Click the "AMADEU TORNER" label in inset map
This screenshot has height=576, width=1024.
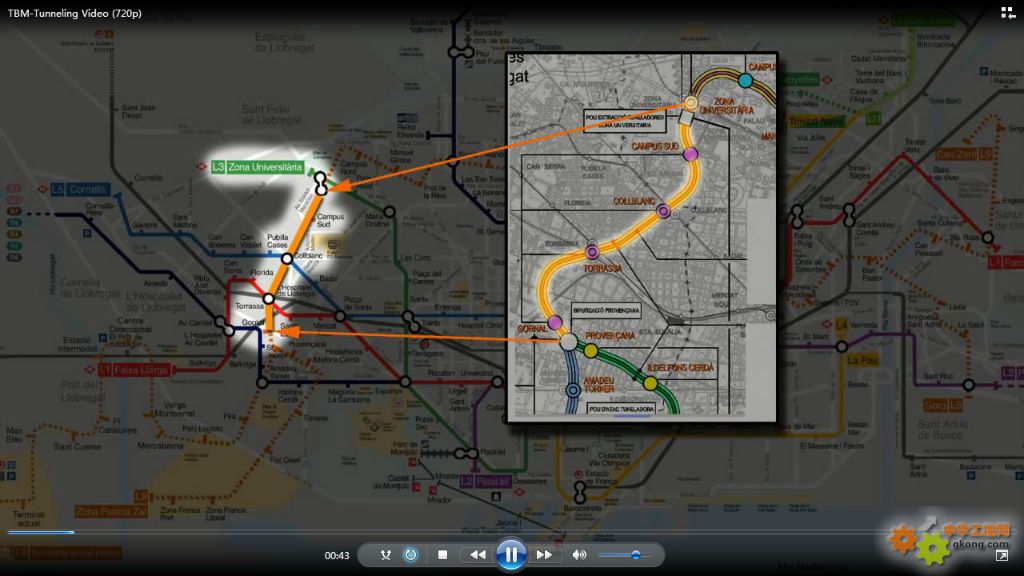tap(599, 385)
